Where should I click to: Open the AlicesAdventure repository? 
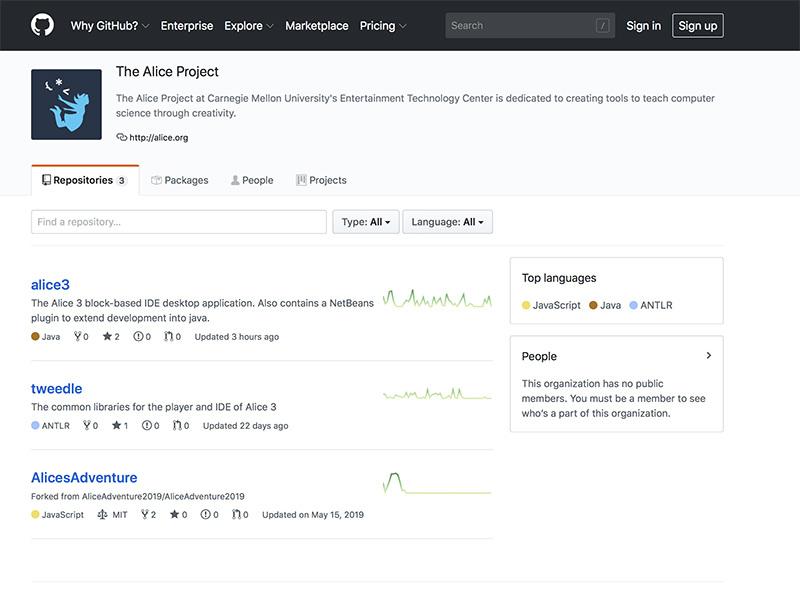84,478
